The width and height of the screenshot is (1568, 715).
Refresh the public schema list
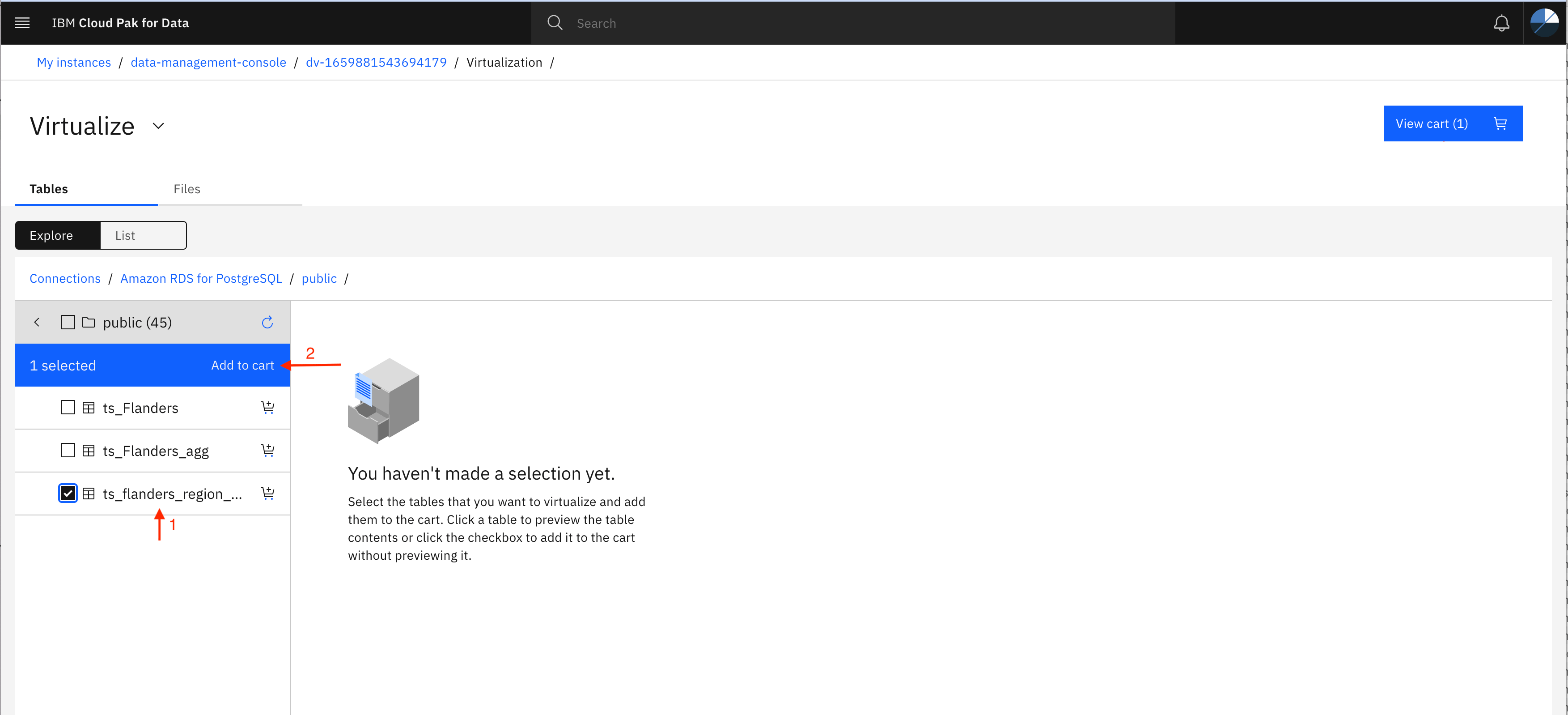(x=267, y=322)
